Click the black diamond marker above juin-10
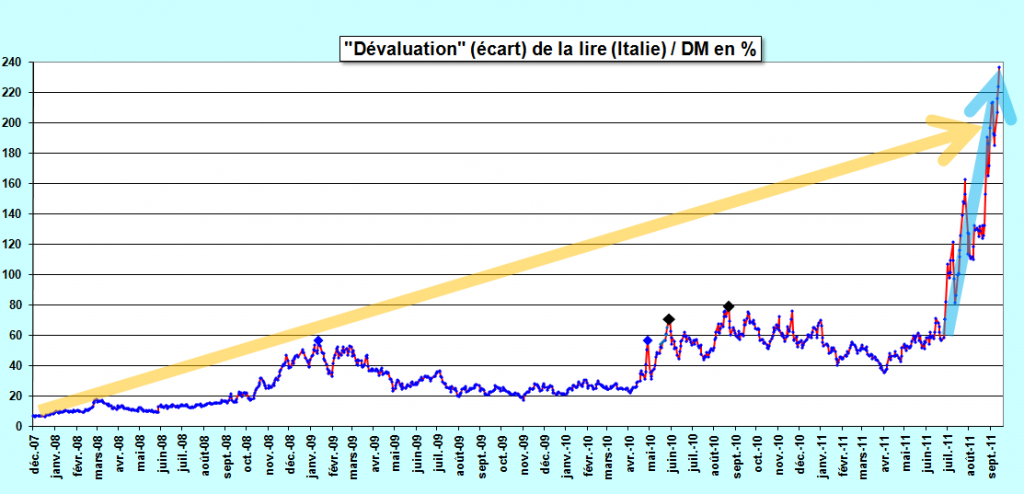 [669, 319]
